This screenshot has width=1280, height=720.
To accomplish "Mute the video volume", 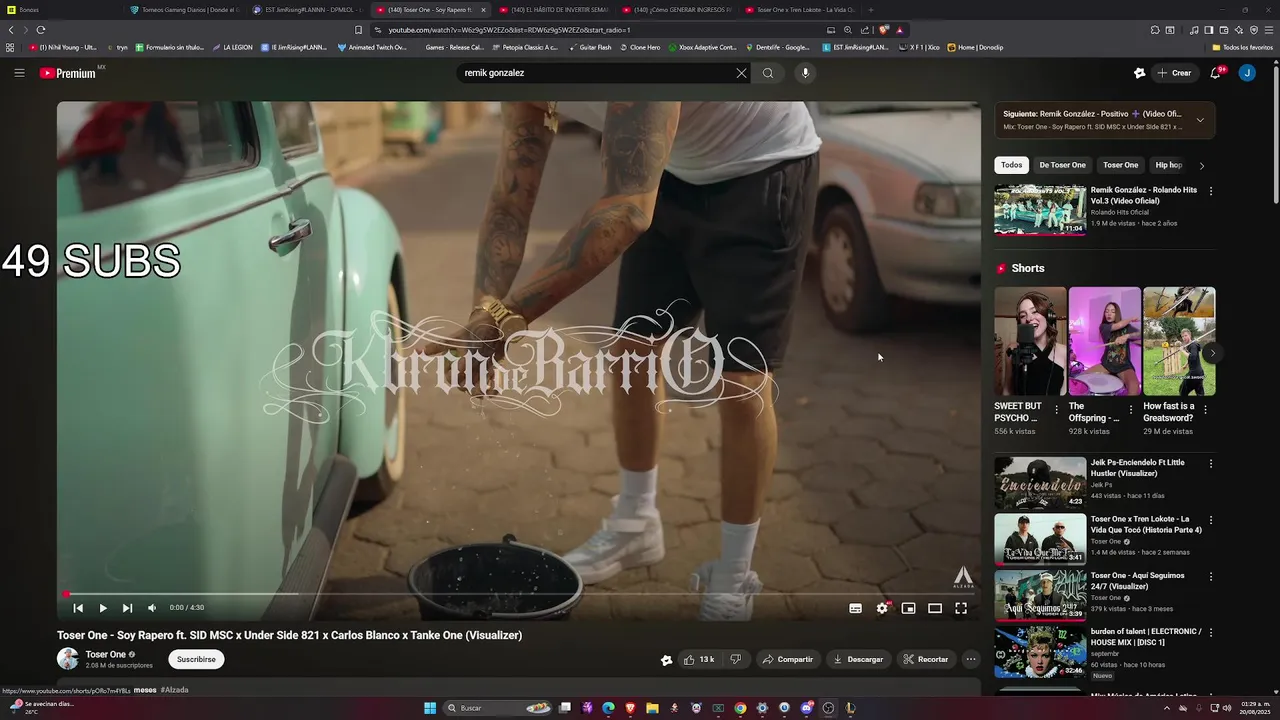I will 152,608.
